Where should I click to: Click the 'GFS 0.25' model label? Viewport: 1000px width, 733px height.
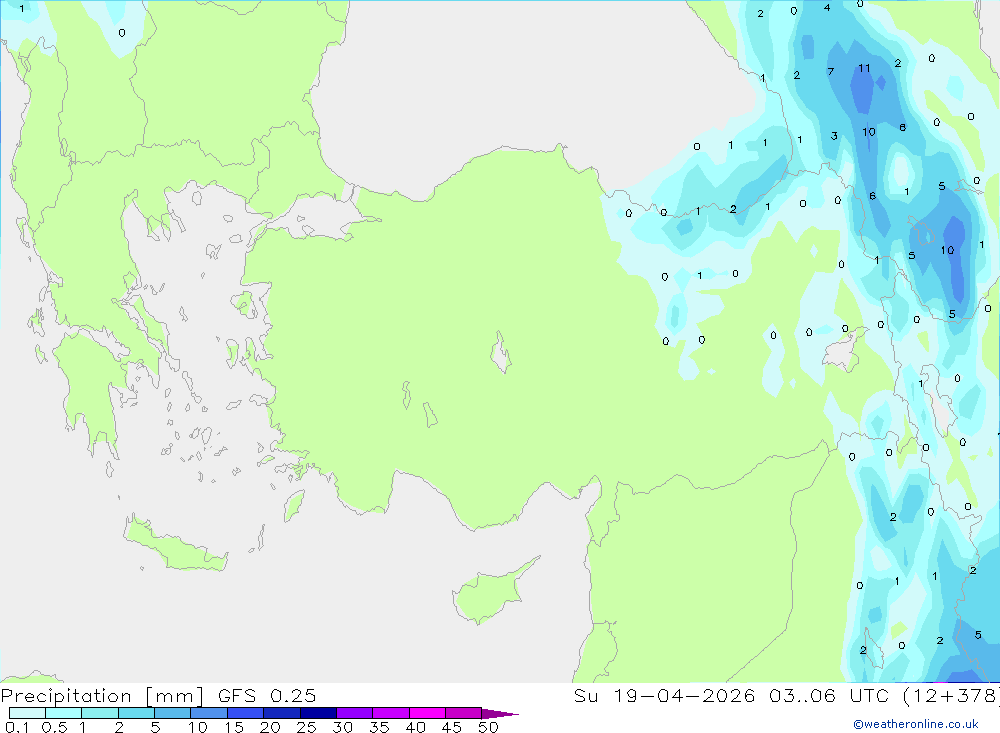[267, 695]
